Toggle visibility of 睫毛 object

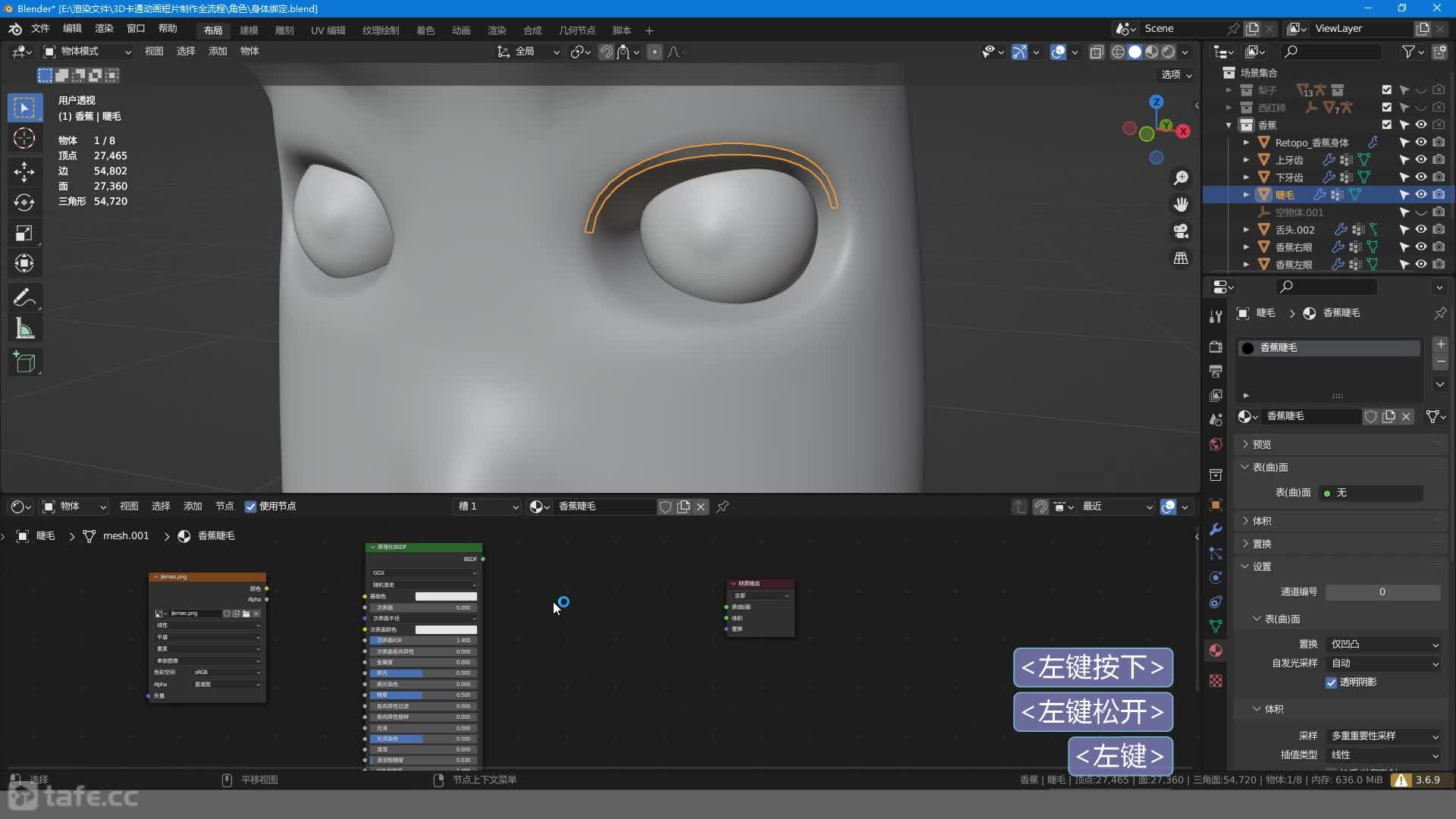[x=1421, y=195]
